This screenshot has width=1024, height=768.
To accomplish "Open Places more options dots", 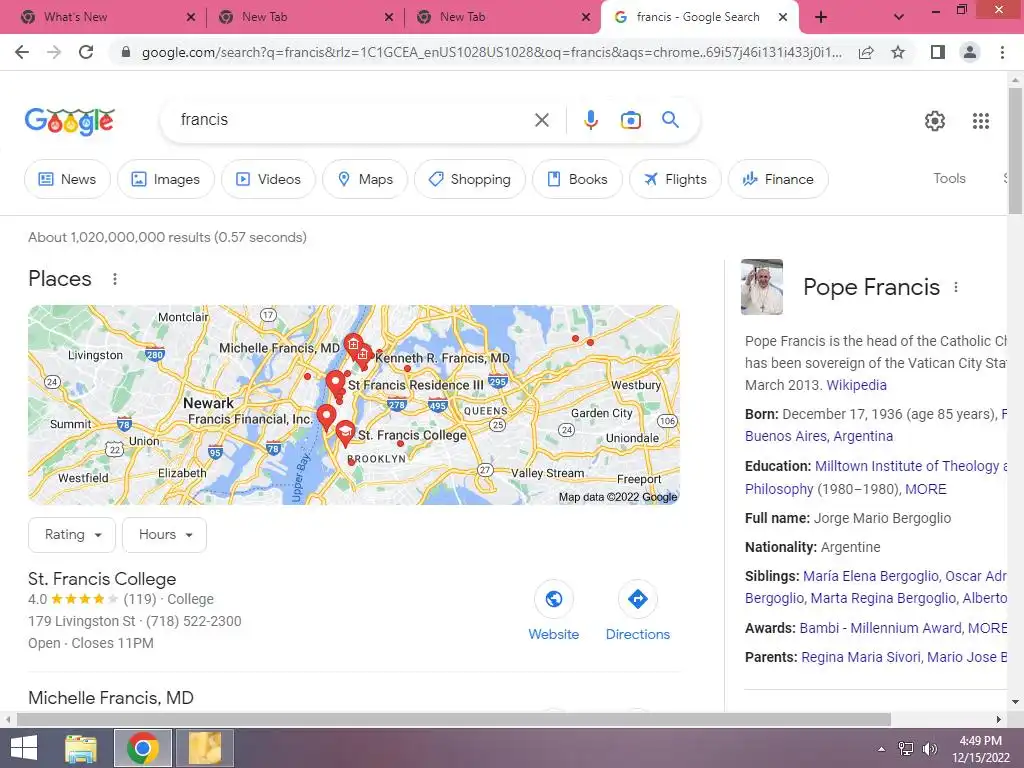I will pyautogui.click(x=115, y=279).
